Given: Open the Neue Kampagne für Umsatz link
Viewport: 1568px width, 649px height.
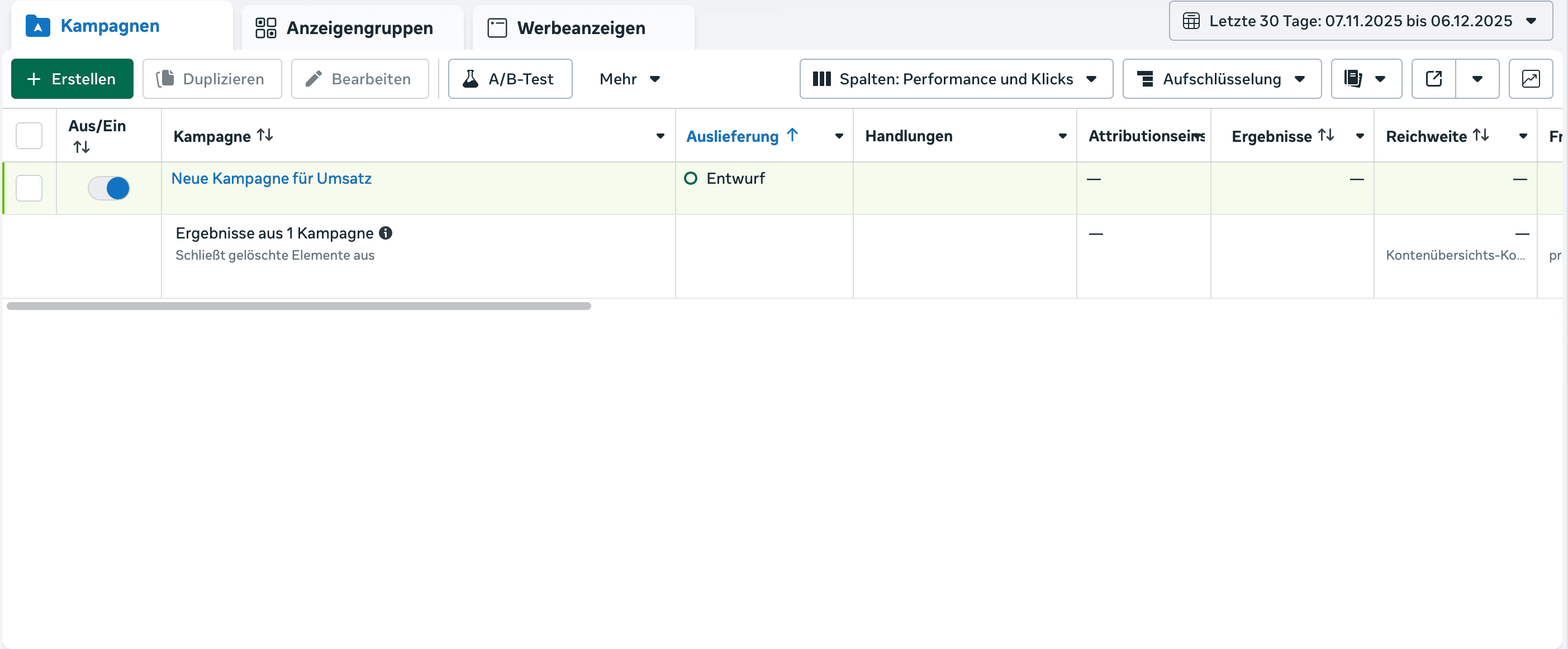Looking at the screenshot, I should (x=272, y=178).
